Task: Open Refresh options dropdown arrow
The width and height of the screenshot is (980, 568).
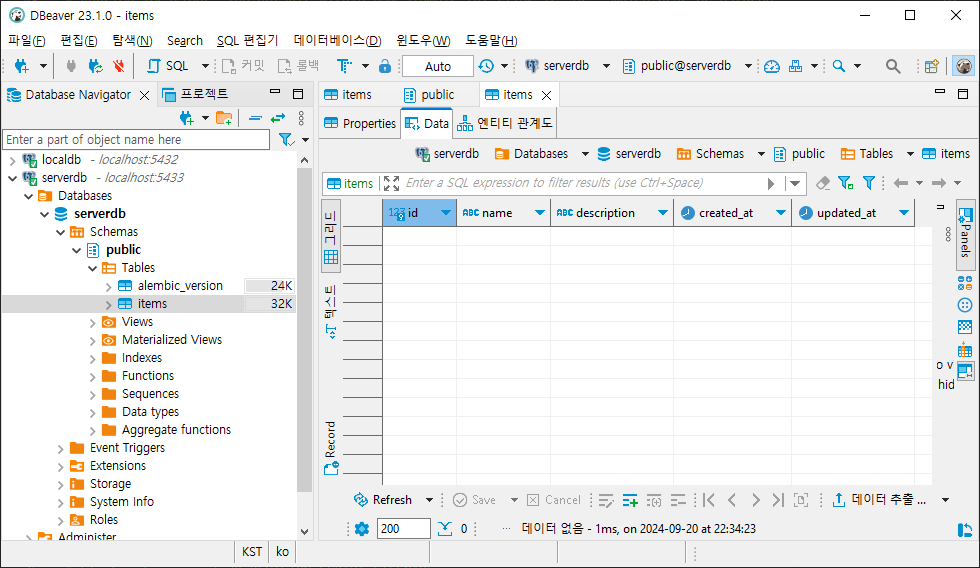Action: [x=429, y=500]
